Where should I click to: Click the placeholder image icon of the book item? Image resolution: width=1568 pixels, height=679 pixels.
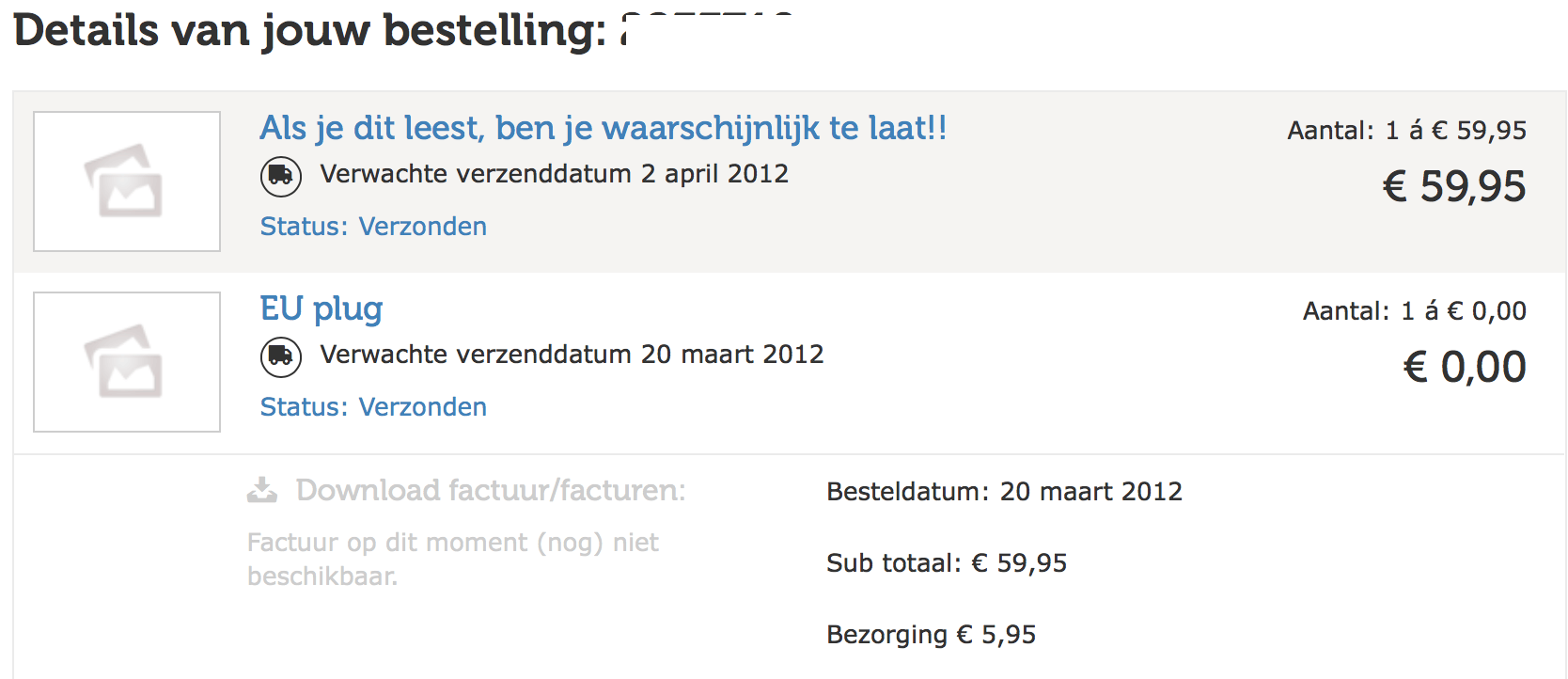126,181
